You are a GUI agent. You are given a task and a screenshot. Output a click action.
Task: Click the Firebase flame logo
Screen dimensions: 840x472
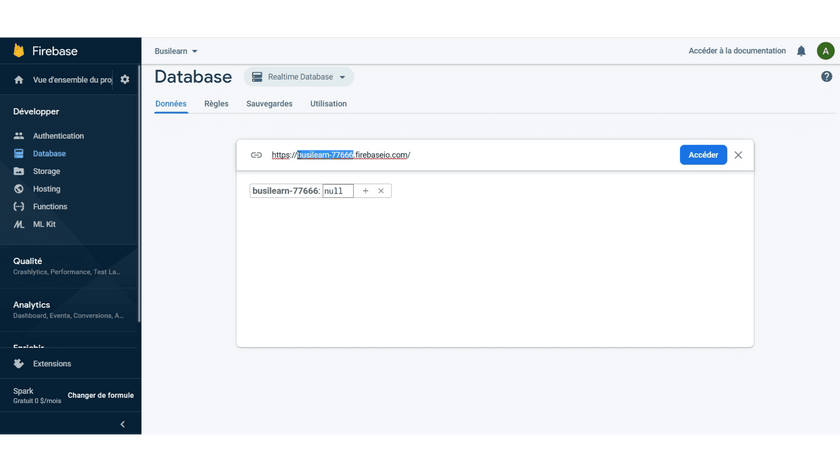tap(19, 50)
